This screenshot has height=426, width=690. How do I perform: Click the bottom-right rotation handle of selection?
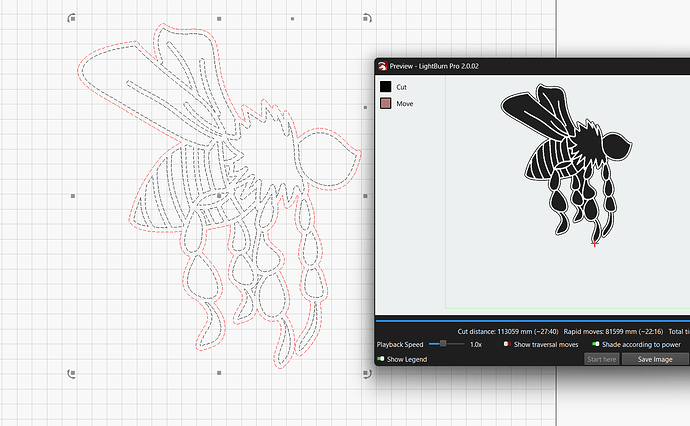[x=367, y=374]
